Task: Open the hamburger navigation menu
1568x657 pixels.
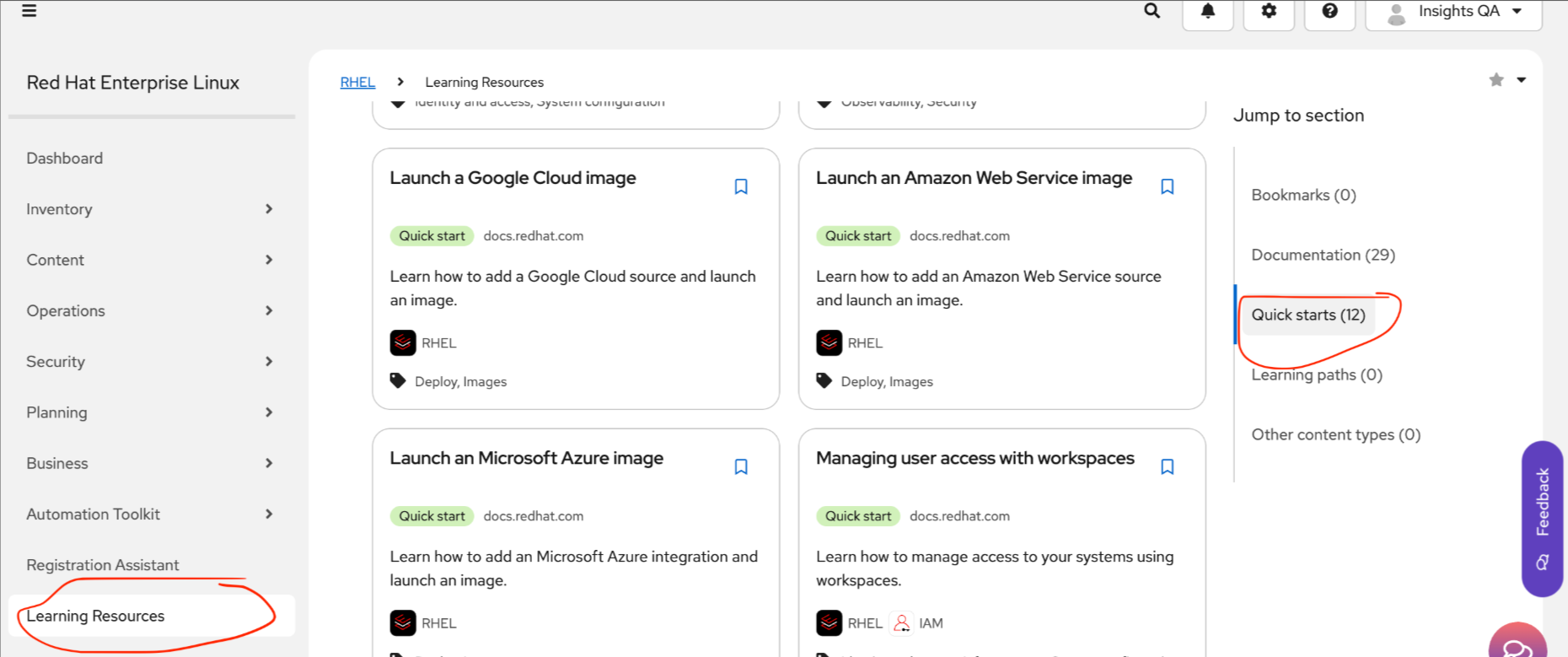Action: 30,11
